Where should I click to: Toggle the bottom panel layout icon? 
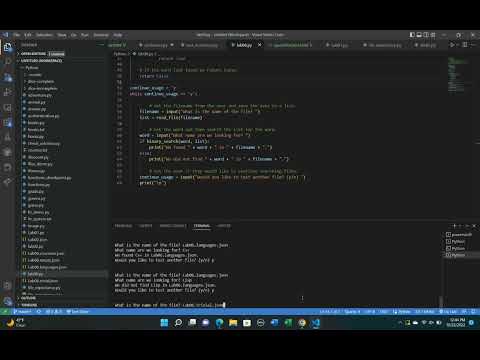[419, 35]
